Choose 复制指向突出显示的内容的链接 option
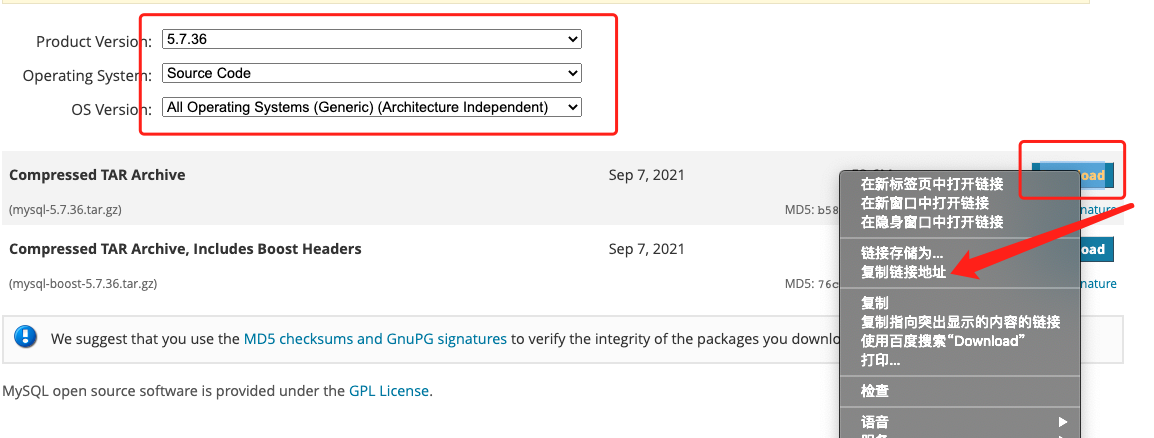Screen dimensions: 1154x438 960,322
